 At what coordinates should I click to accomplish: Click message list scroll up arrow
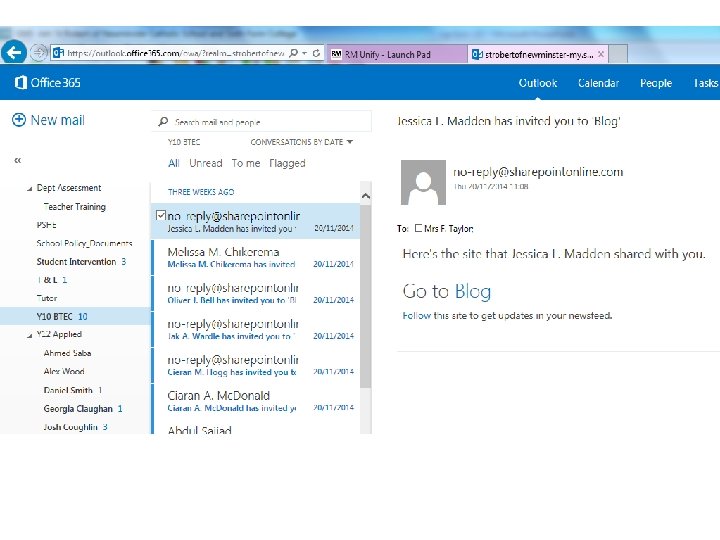(x=366, y=196)
